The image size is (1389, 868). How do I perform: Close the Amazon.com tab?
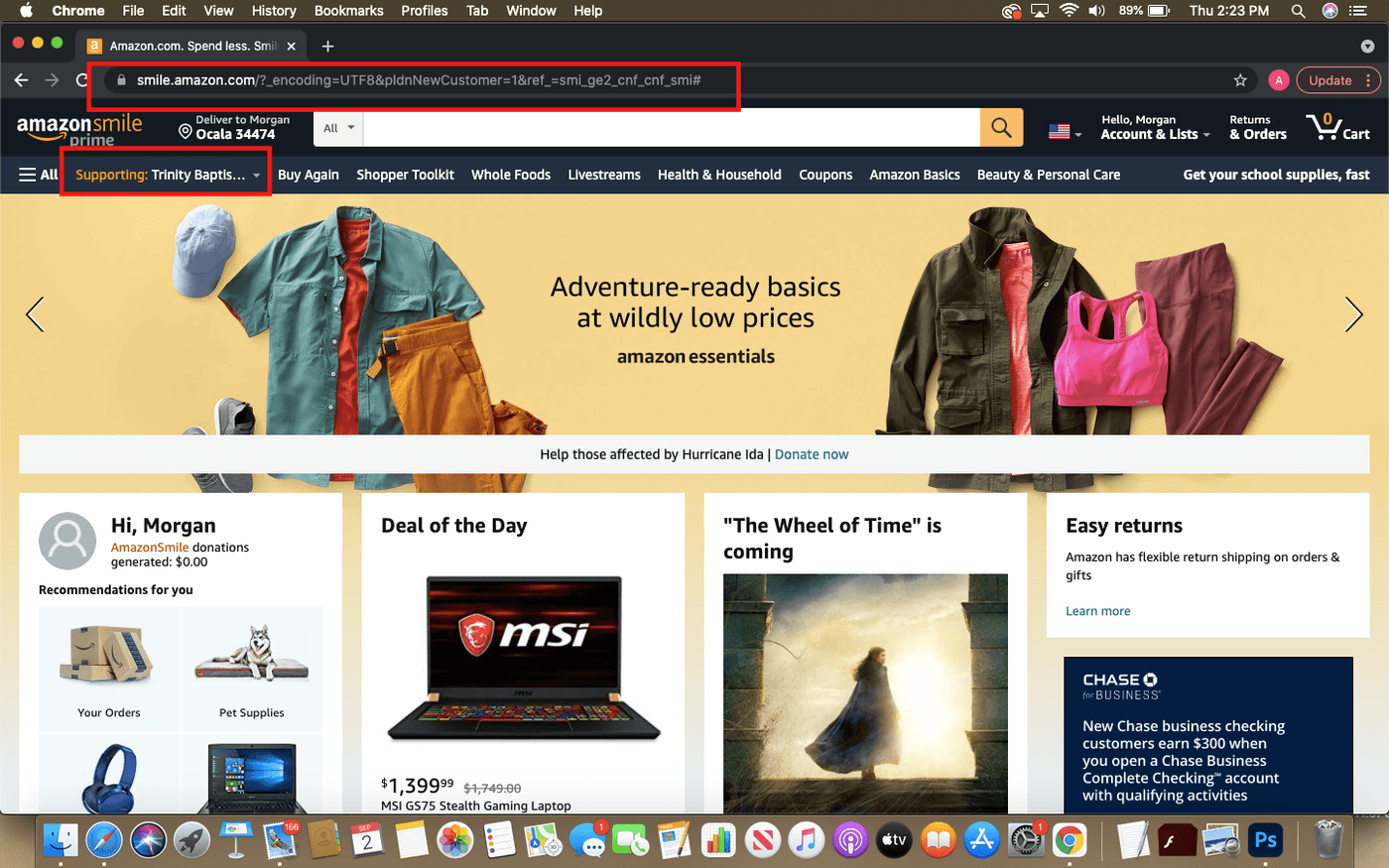coord(292,46)
